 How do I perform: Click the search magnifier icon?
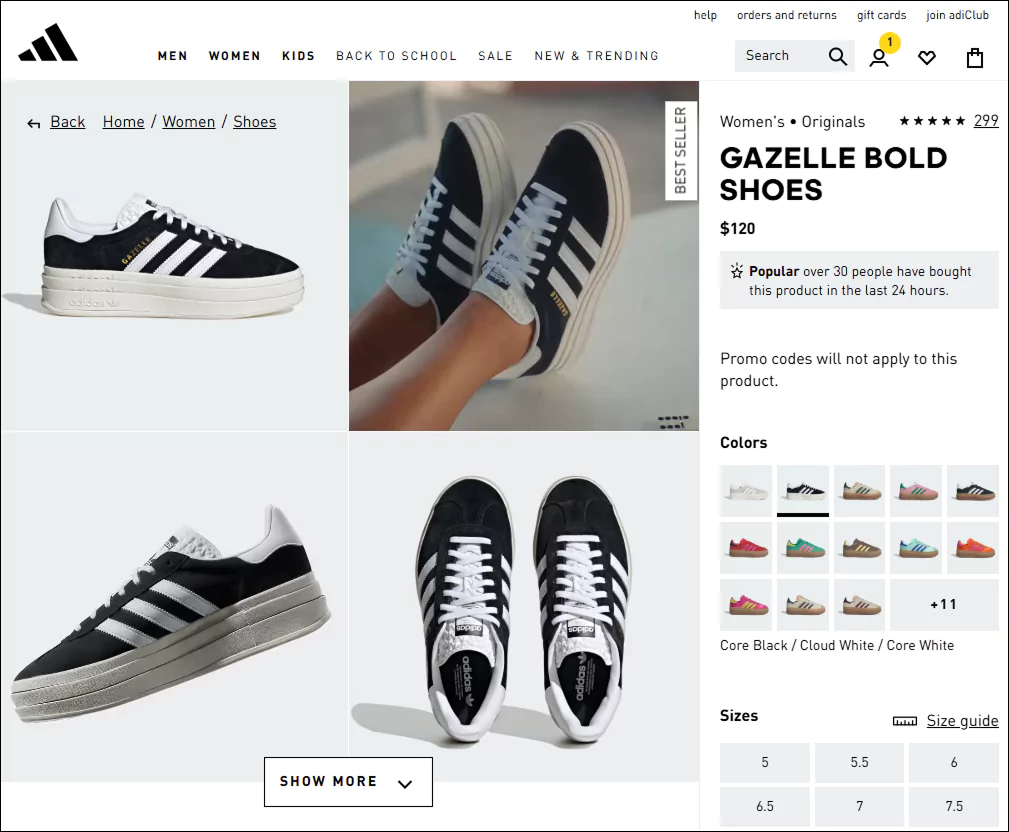837,57
